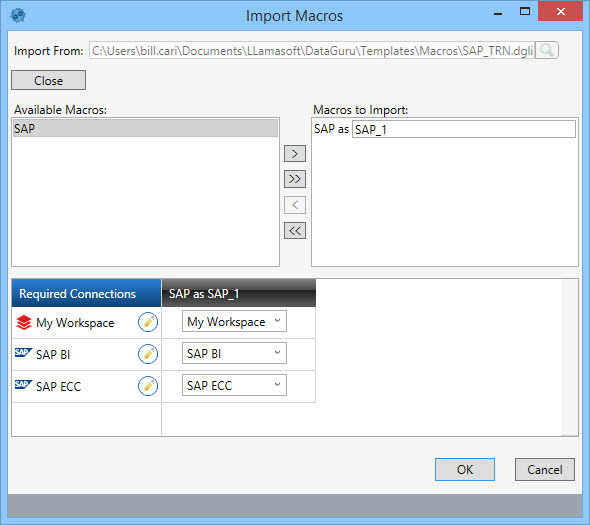590x525 pixels.
Task: Click the Close button
Action: tap(49, 80)
